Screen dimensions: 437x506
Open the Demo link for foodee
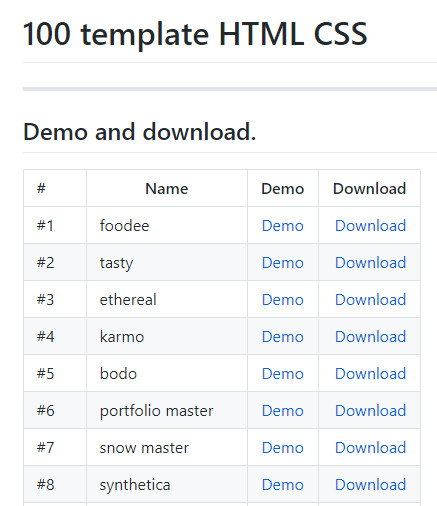coord(283,226)
